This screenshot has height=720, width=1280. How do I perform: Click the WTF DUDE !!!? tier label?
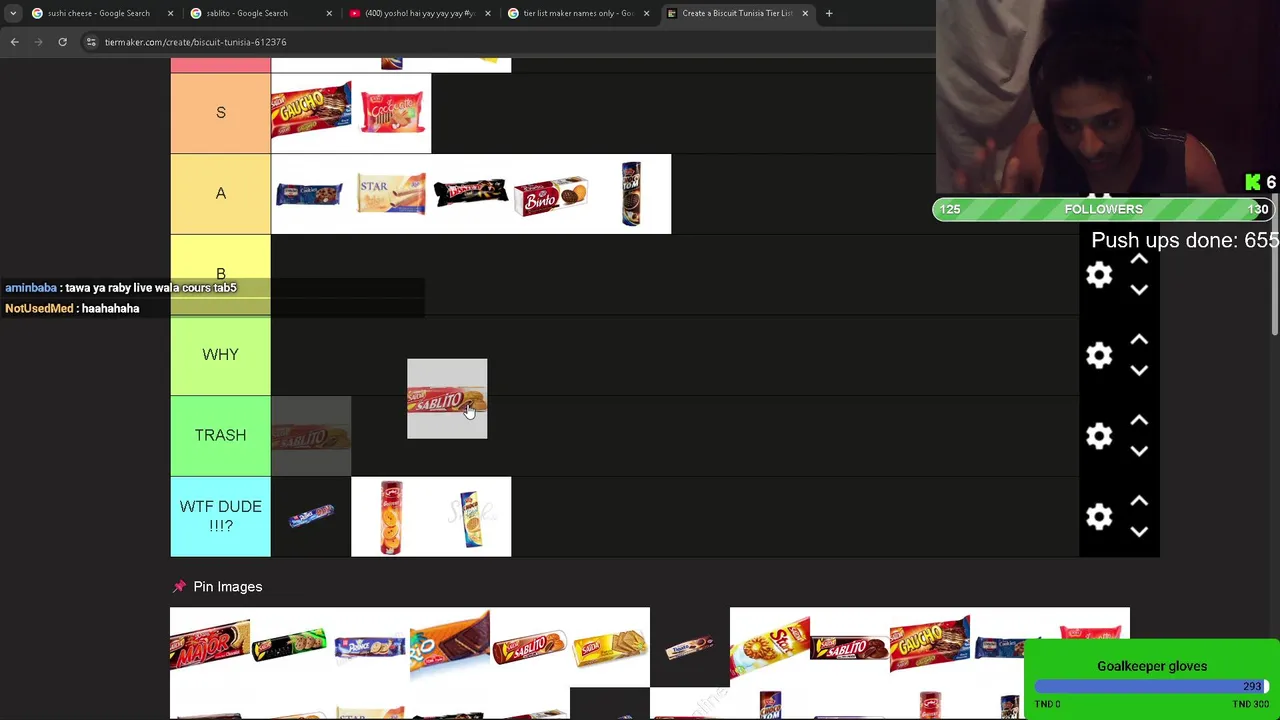220,516
